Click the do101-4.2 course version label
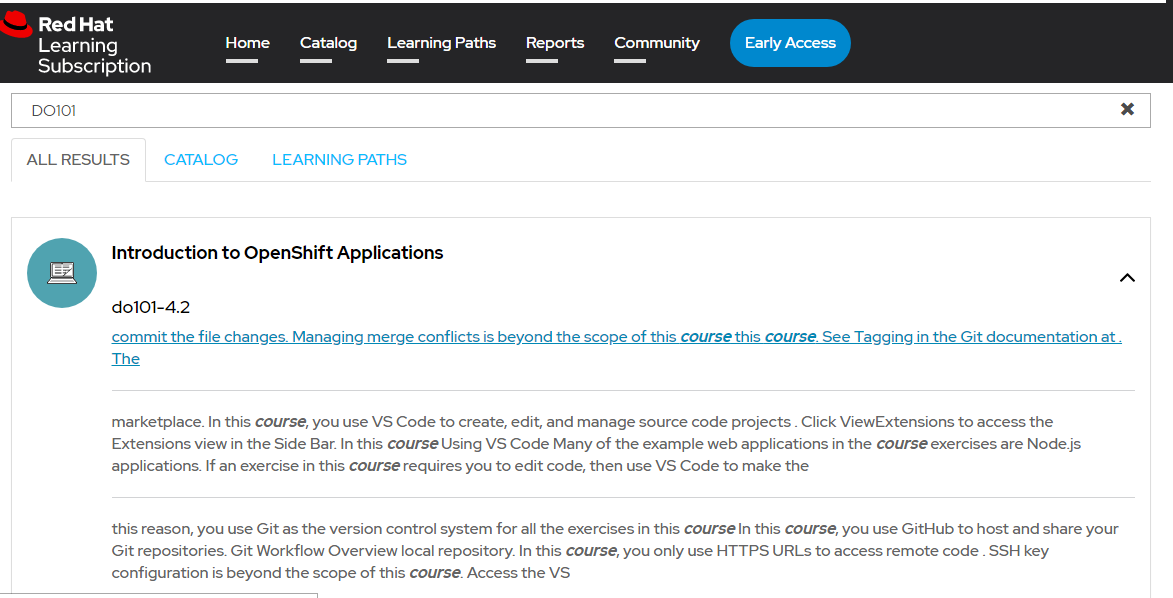The height and width of the screenshot is (598, 1173). pyautogui.click(x=151, y=307)
